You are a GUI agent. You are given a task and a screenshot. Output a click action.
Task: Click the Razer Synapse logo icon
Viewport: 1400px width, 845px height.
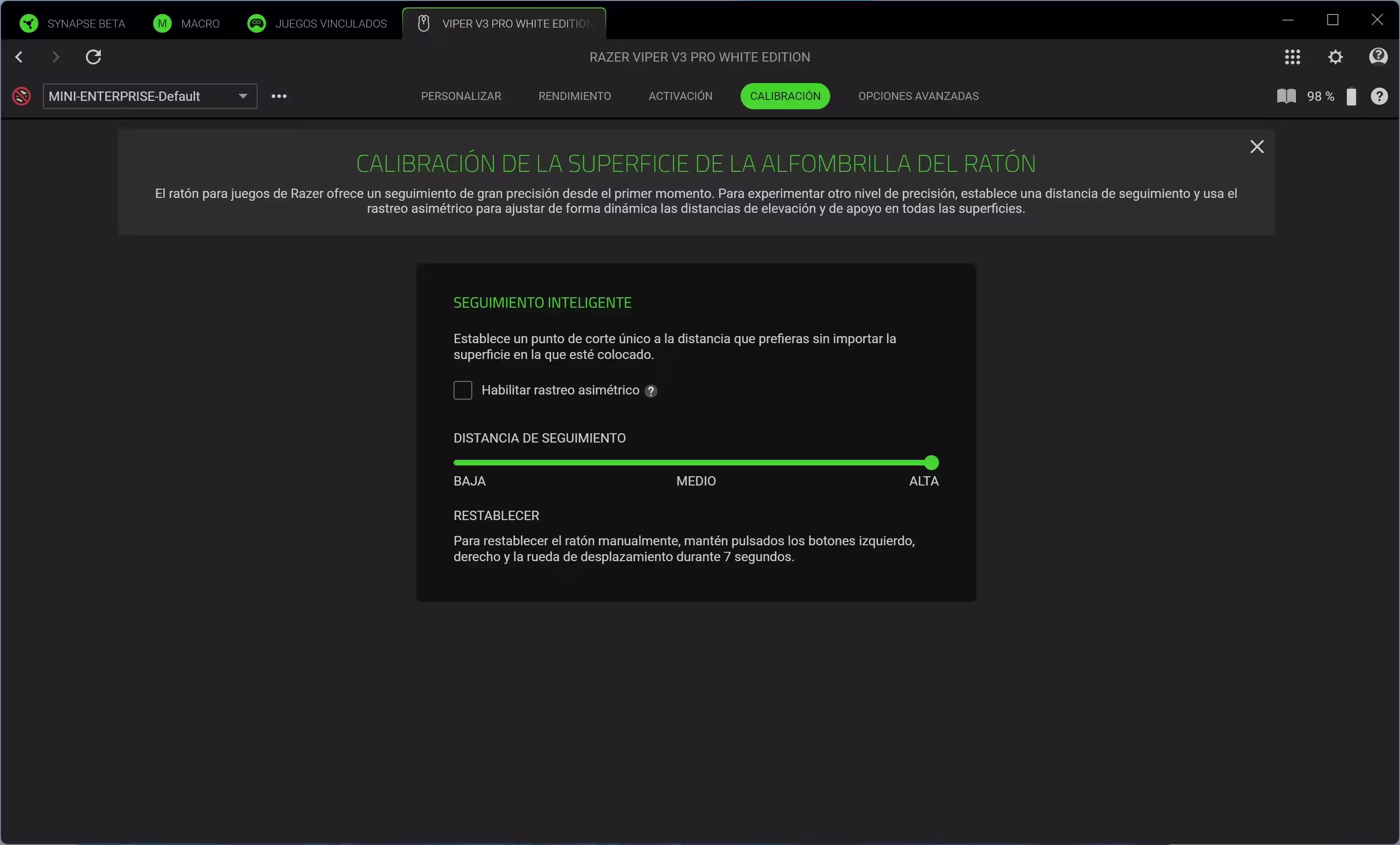pyautogui.click(x=28, y=23)
